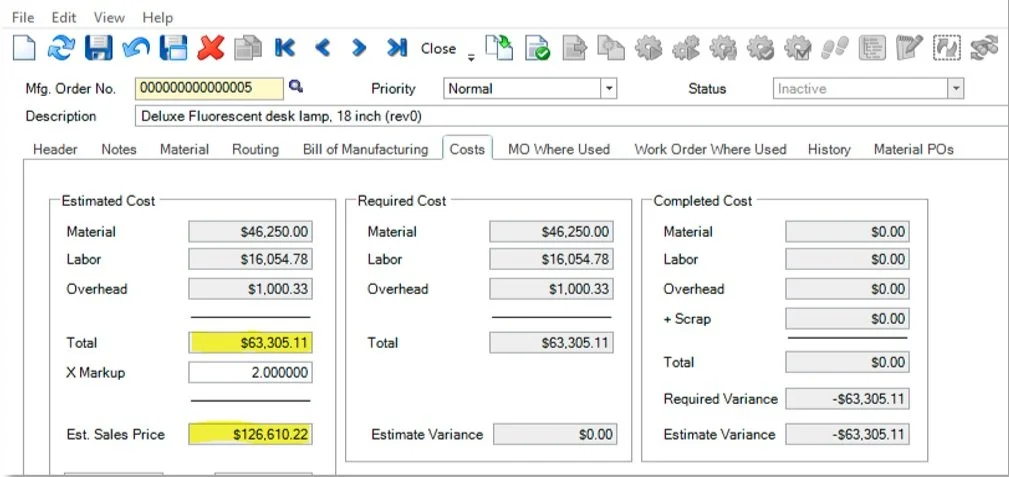Click Estimated Cost Overhead $1,000.33 value
The width and height of the screenshot is (1009, 477).
pyautogui.click(x=250, y=289)
